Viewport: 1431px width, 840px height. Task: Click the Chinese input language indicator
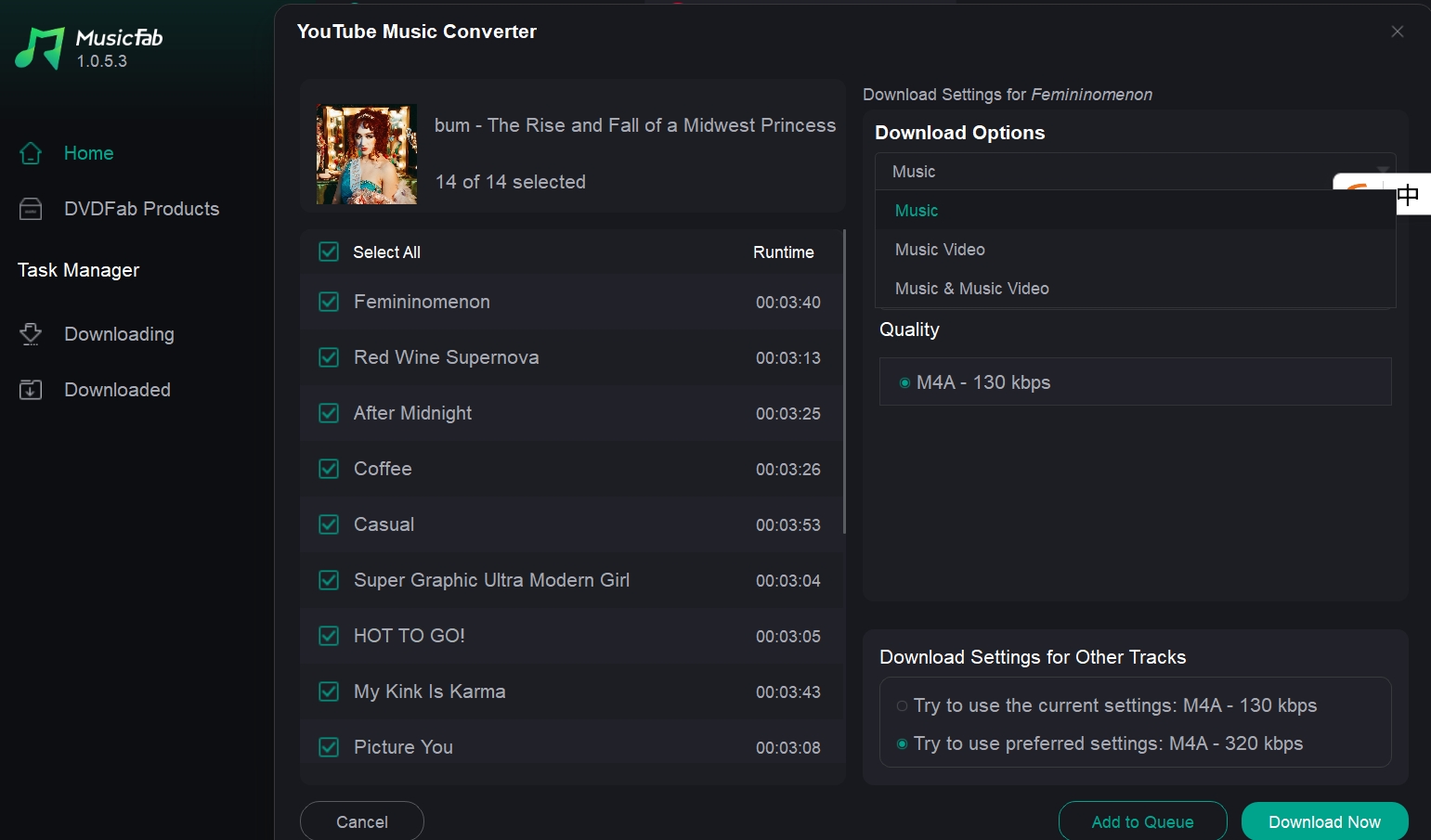(x=1409, y=194)
